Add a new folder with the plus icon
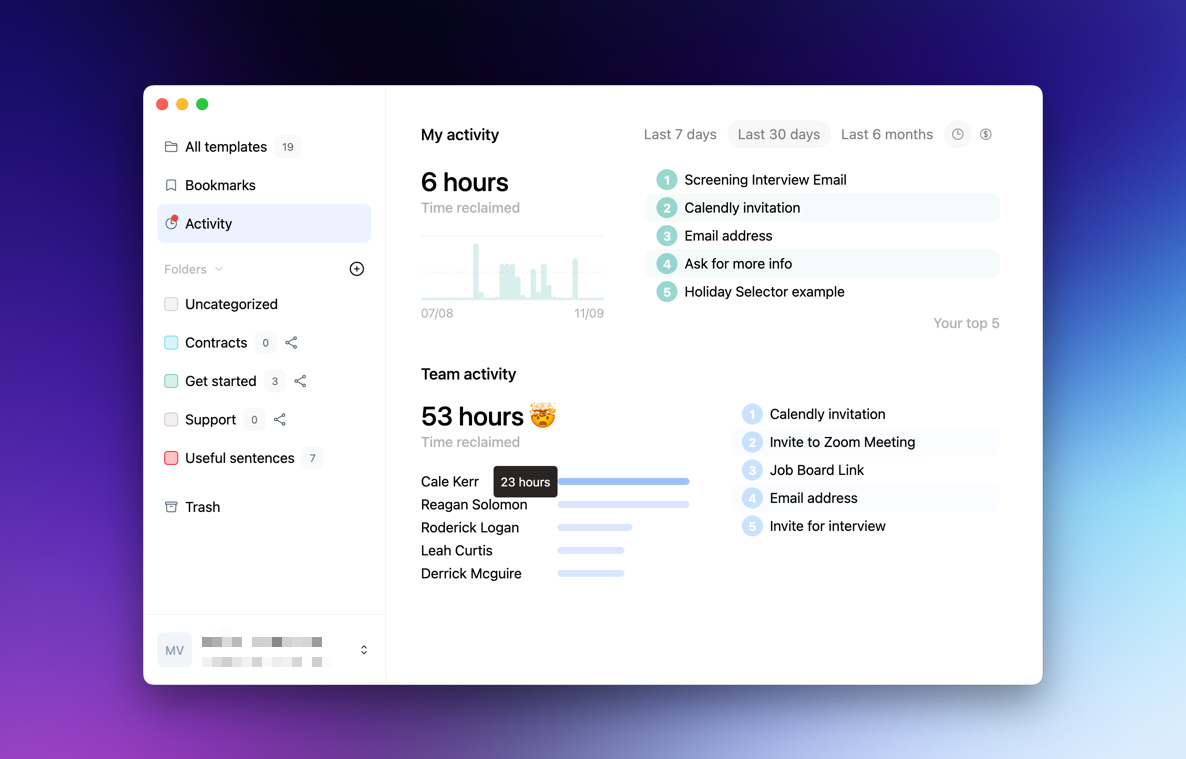 tap(356, 268)
